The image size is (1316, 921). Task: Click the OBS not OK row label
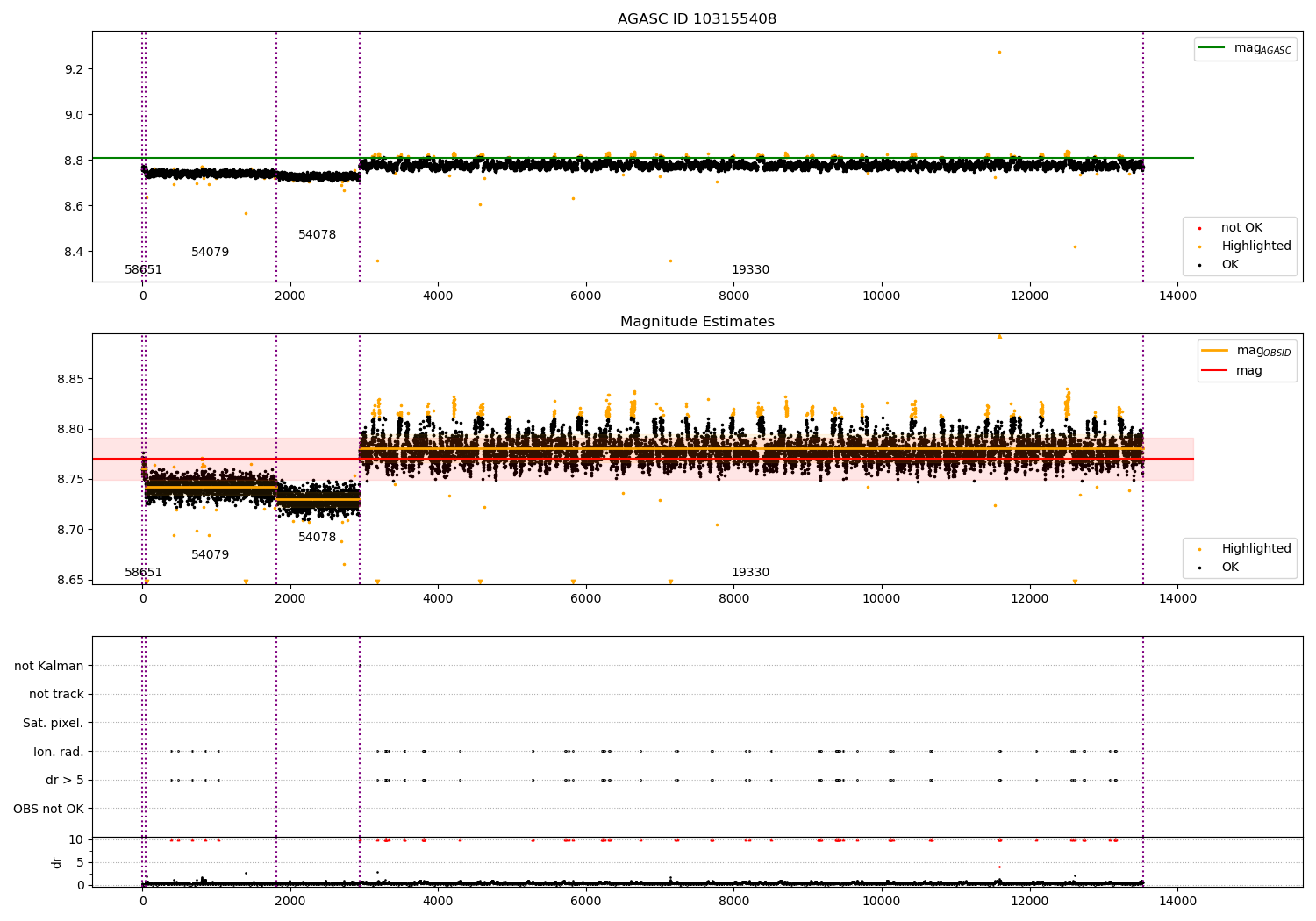(48, 809)
